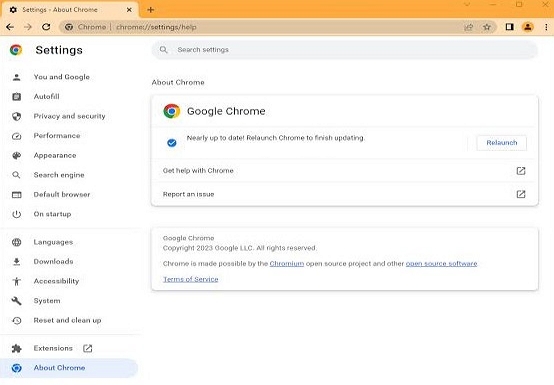Click the Downloads arrow icon

click(17, 262)
